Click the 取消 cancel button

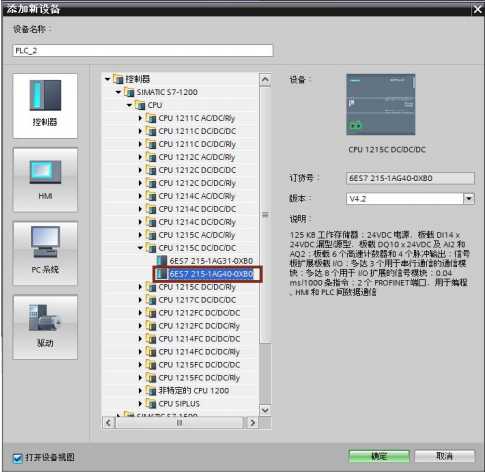445,456
